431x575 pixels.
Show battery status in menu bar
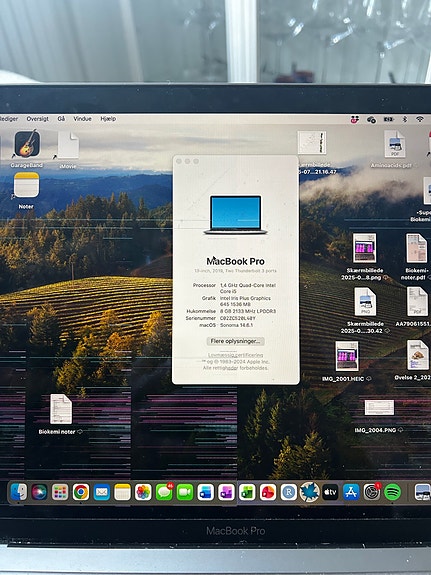pos(388,119)
